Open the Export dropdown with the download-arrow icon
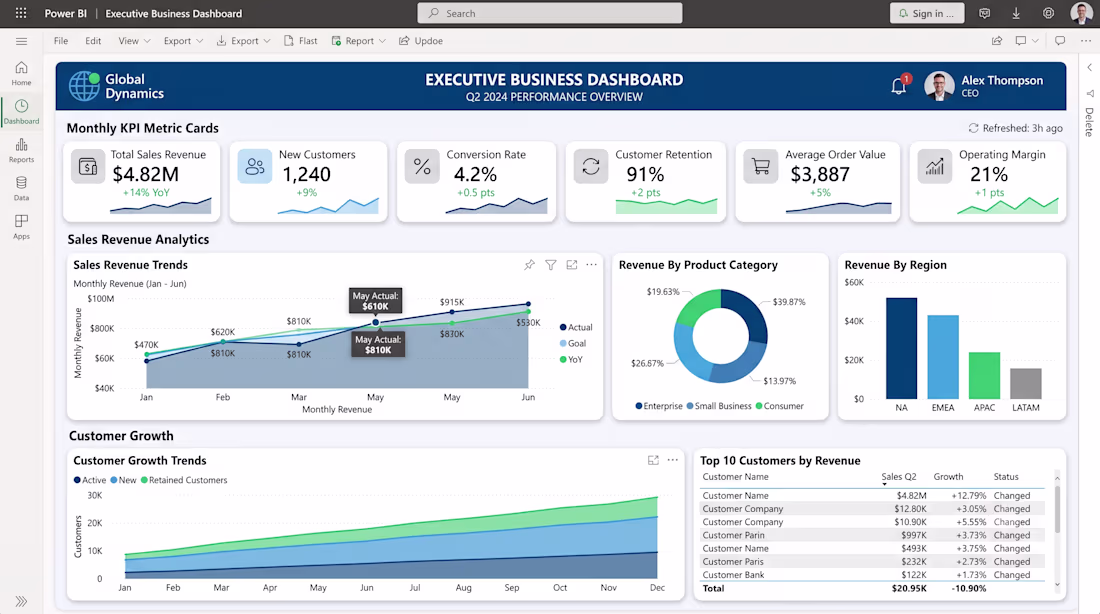This screenshot has width=1100, height=614. pyautogui.click(x=243, y=41)
